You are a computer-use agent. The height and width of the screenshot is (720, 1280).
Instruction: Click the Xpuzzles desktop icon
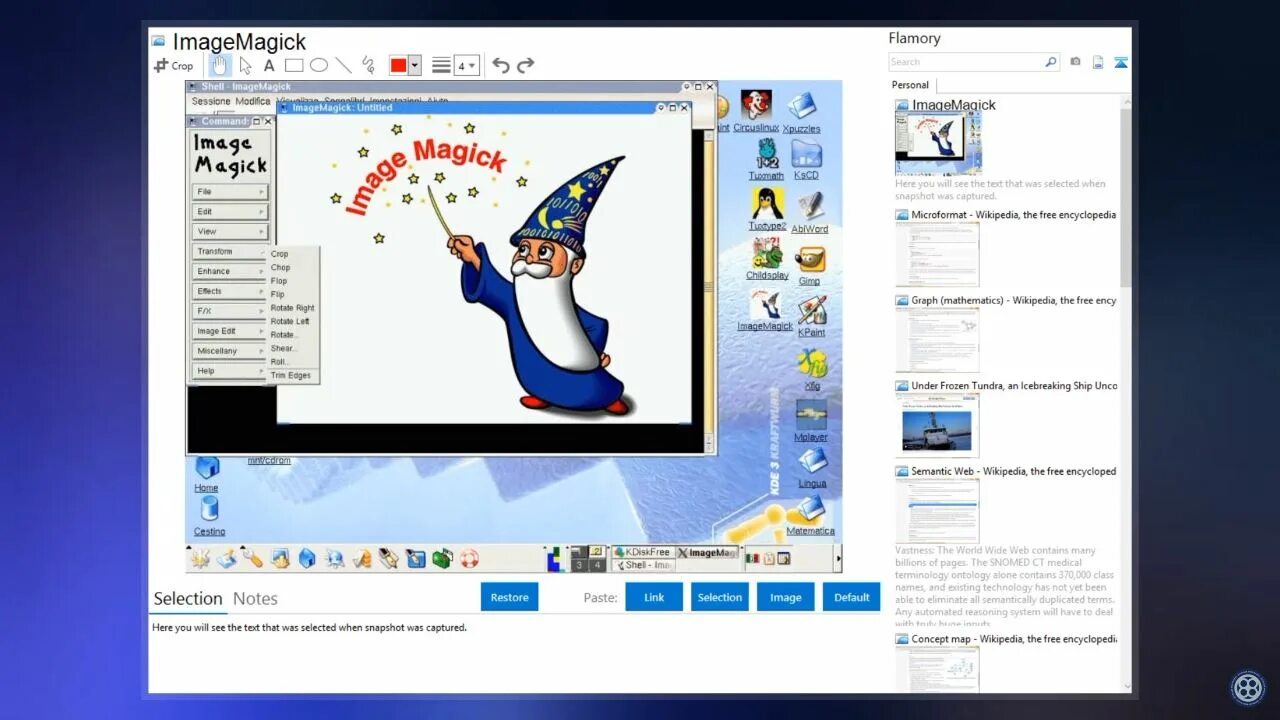tap(801, 112)
